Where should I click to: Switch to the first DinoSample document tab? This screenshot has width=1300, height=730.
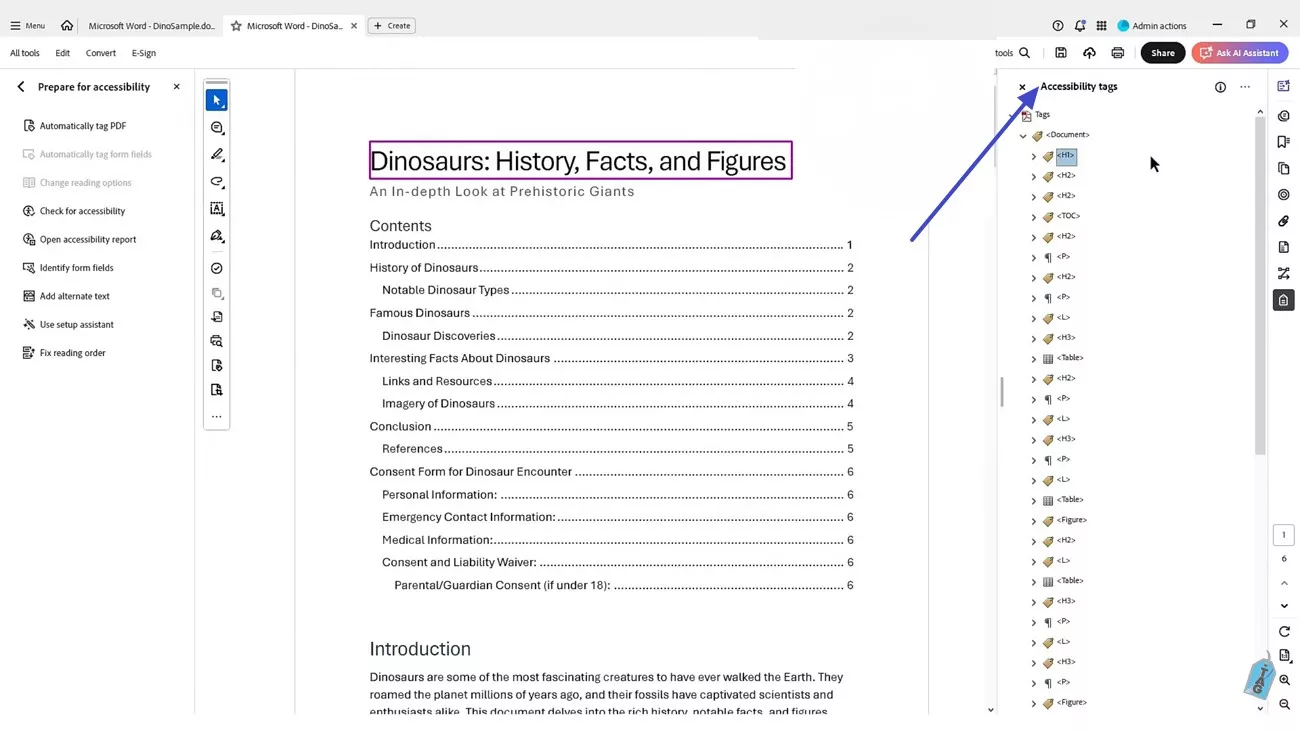point(151,26)
